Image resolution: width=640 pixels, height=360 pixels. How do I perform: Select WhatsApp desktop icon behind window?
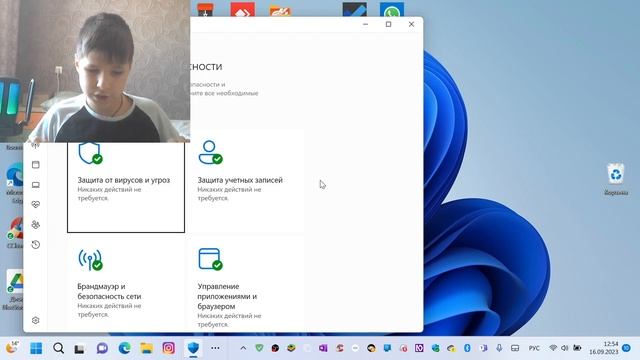391,9
